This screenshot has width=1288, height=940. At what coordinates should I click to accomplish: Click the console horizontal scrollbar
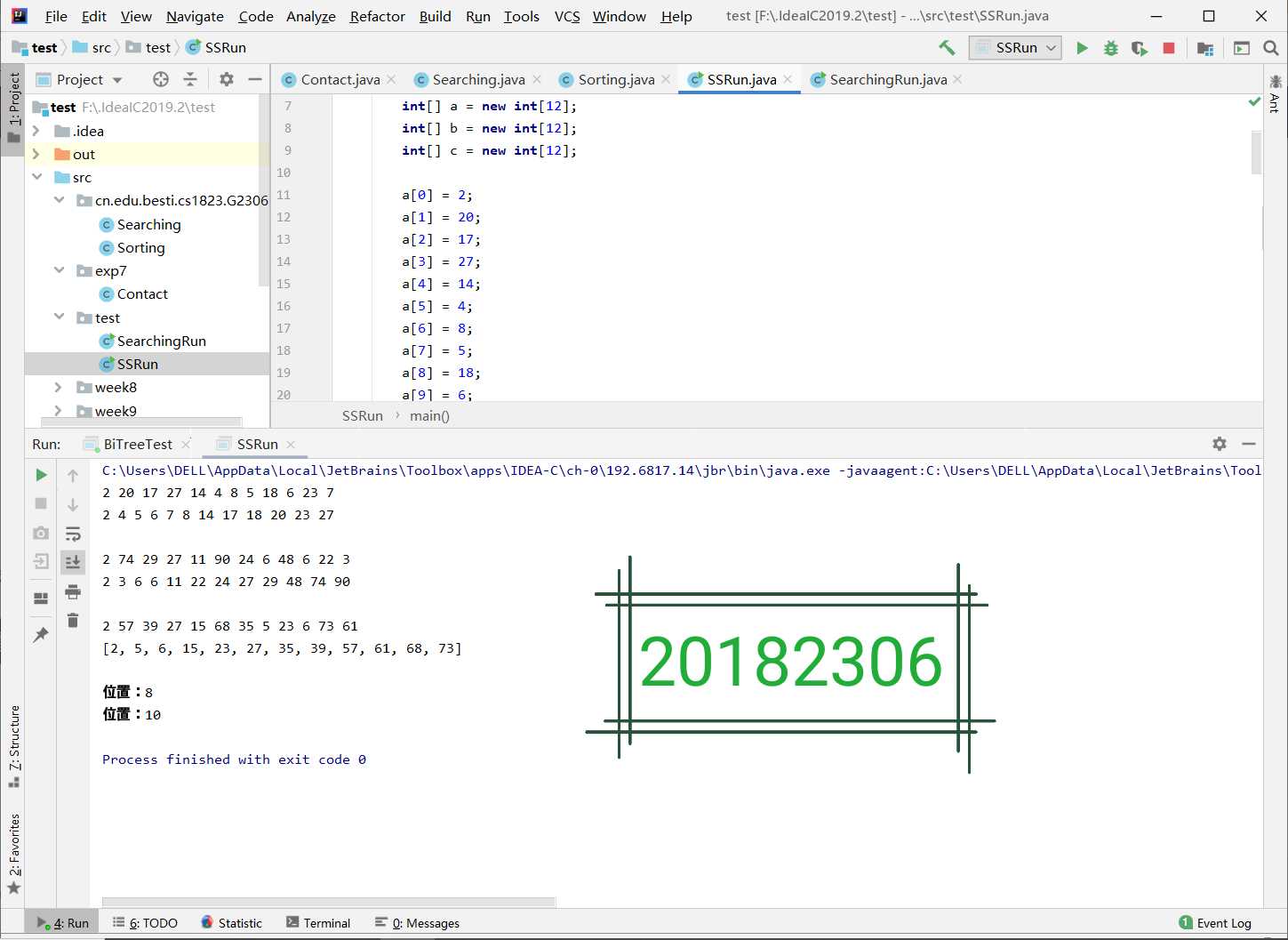click(x=329, y=902)
